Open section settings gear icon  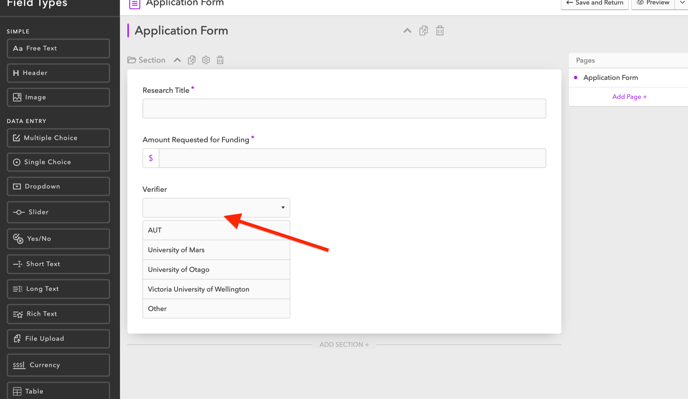pyautogui.click(x=206, y=60)
